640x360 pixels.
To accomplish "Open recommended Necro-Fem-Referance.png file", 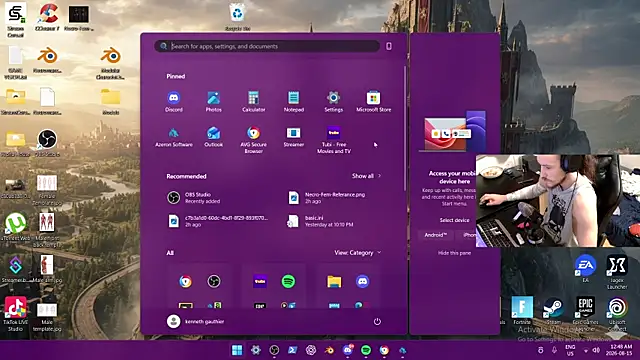I will [x=327, y=198].
